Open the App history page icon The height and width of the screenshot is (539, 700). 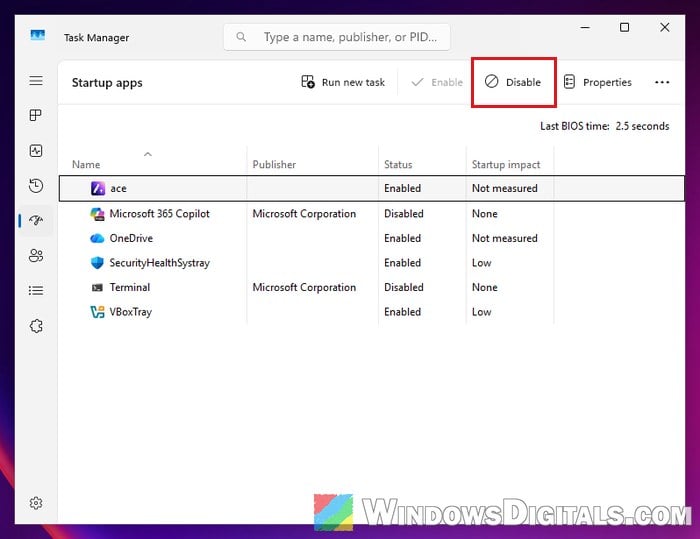pos(36,185)
